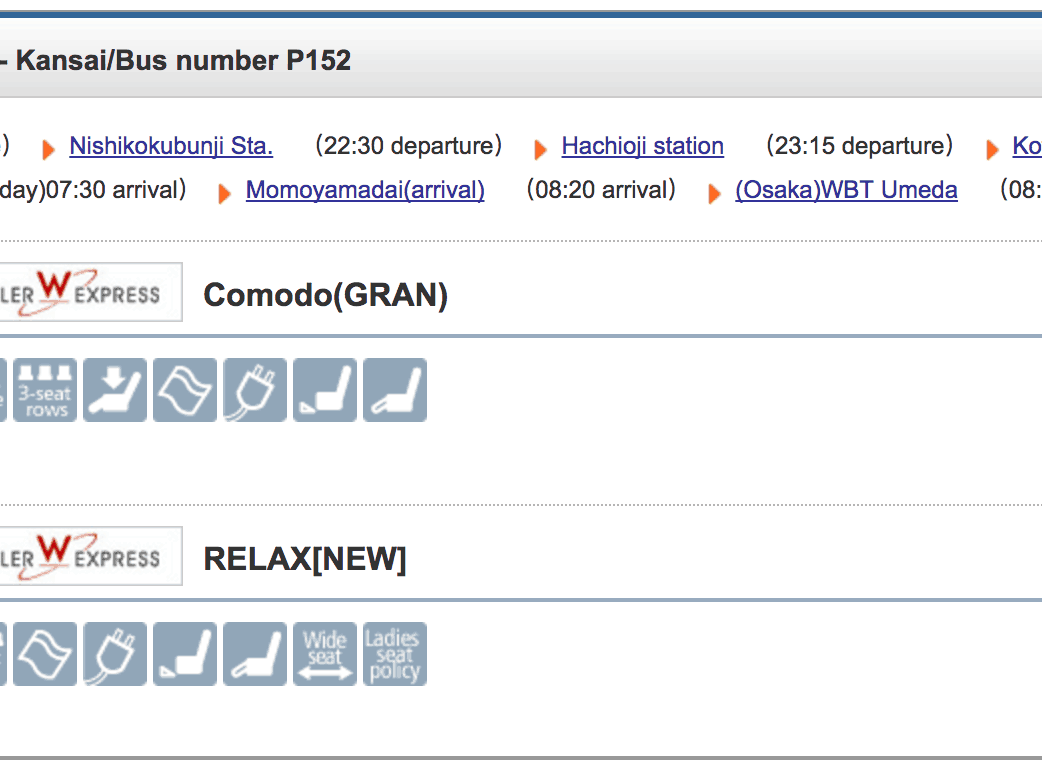Click the Comodo(GRAN) seat type heading
Viewport: 1042px width, 772px height.
325,295
